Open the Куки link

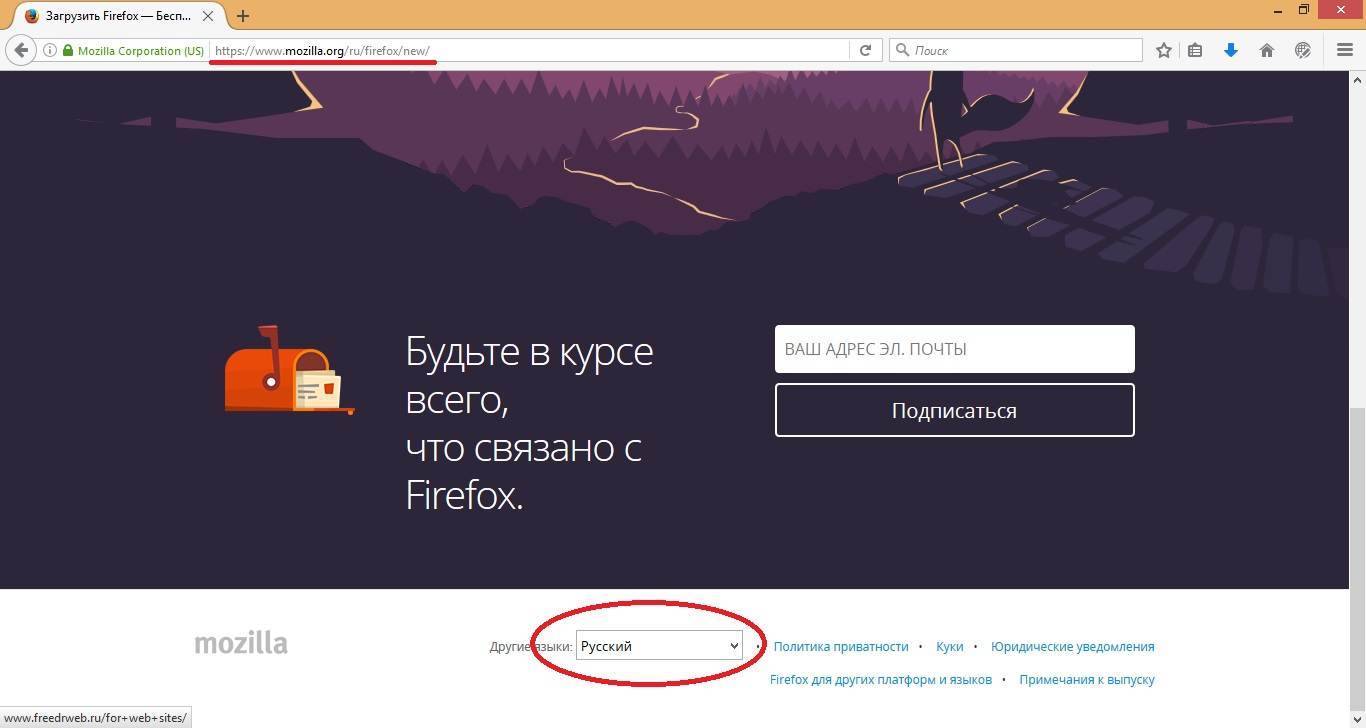point(949,647)
